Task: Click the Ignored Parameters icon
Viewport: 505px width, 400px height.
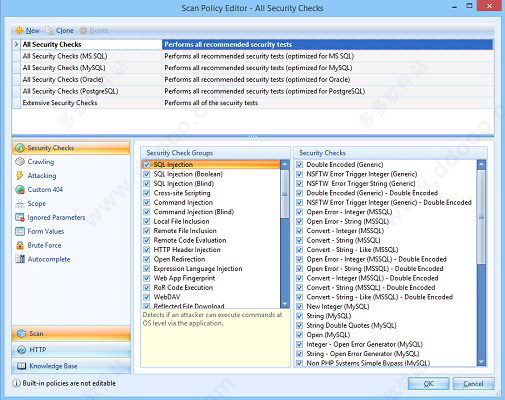Action: [x=20, y=218]
